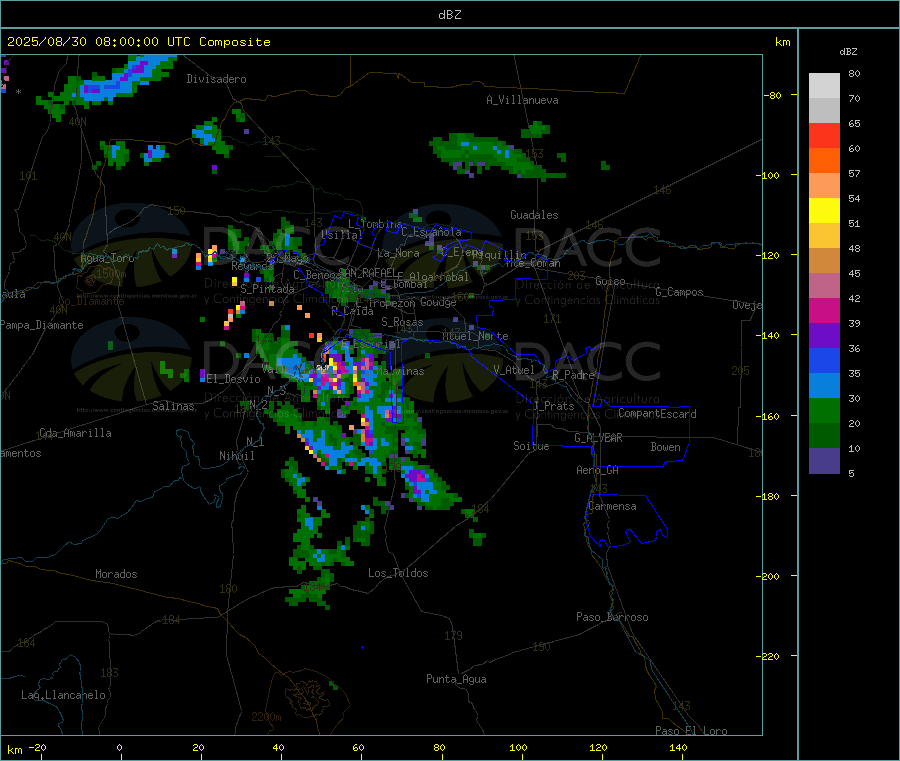Click the Punta_Agua label
This screenshot has height=761, width=900.
[456, 679]
